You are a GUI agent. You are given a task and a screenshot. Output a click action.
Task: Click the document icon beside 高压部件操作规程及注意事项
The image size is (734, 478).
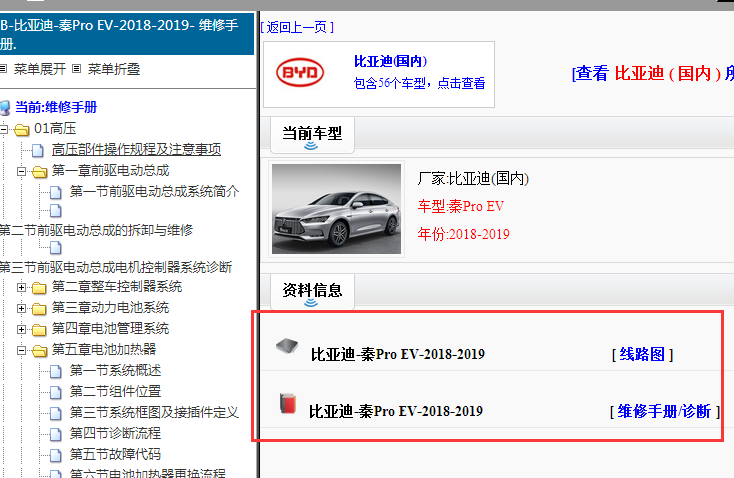pyautogui.click(x=38, y=151)
